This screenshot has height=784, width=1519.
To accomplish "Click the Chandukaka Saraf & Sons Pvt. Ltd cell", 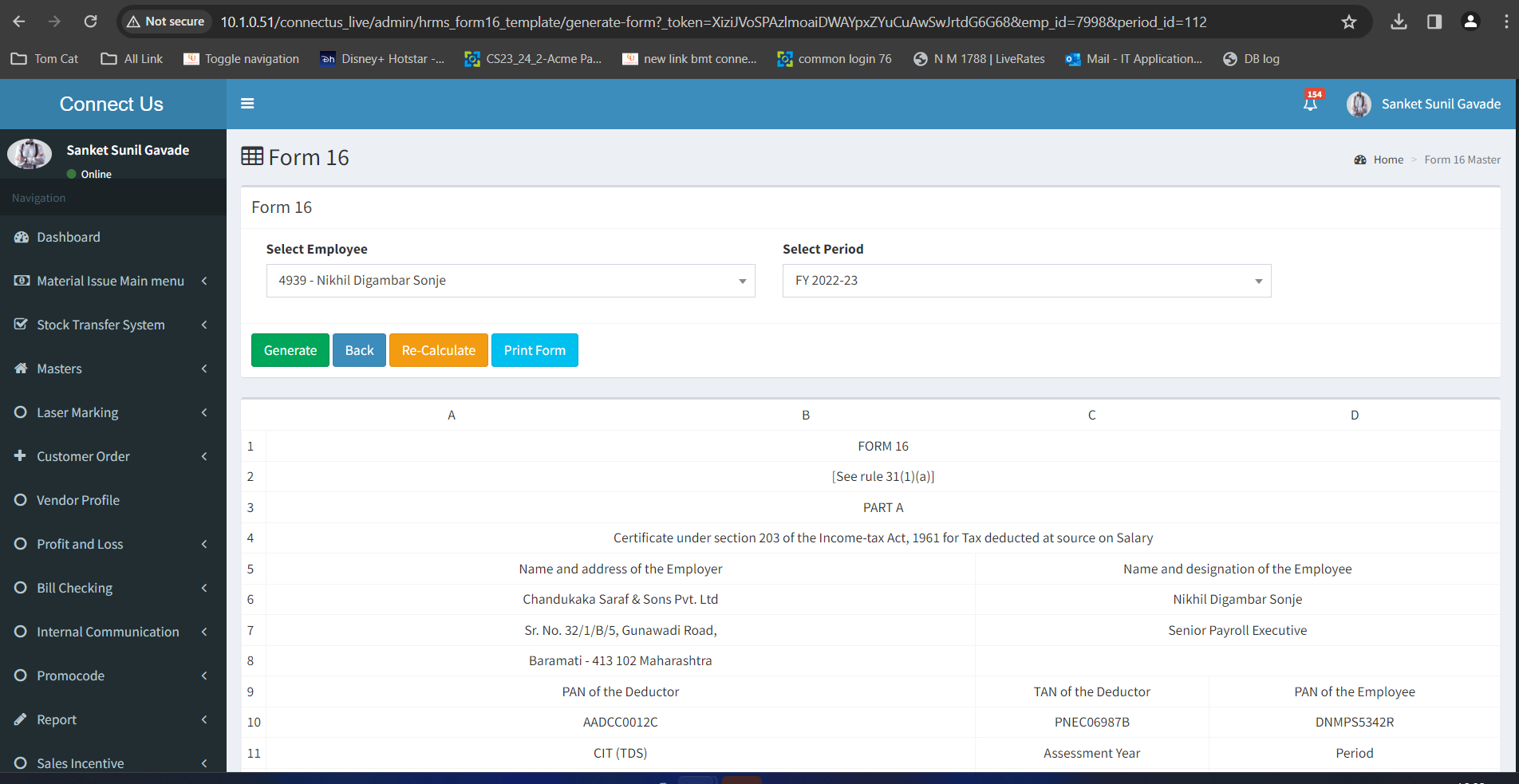I will click(x=621, y=599).
